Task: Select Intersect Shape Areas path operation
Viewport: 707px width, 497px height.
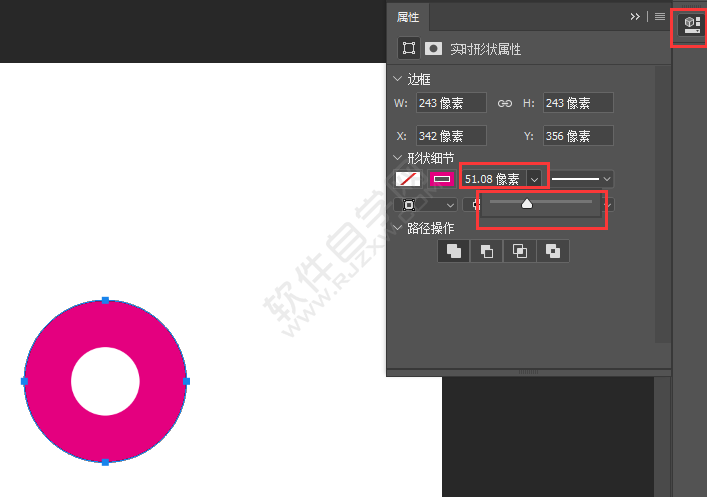Action: pos(520,251)
